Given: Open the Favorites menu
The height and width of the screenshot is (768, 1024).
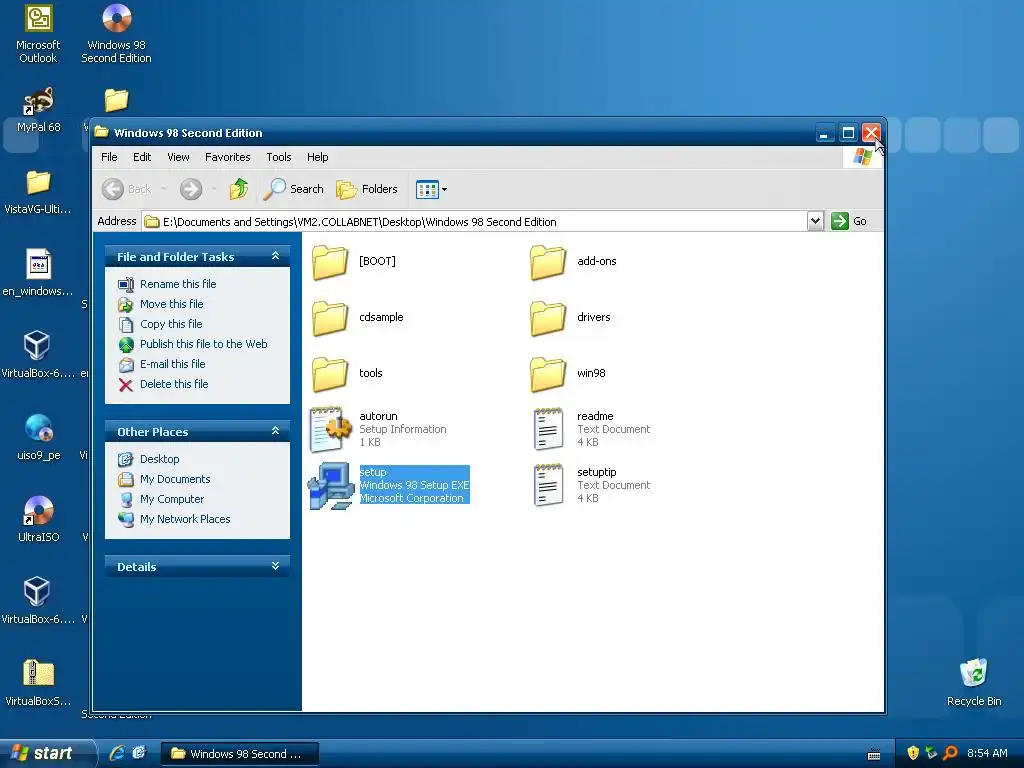Looking at the screenshot, I should pos(227,157).
